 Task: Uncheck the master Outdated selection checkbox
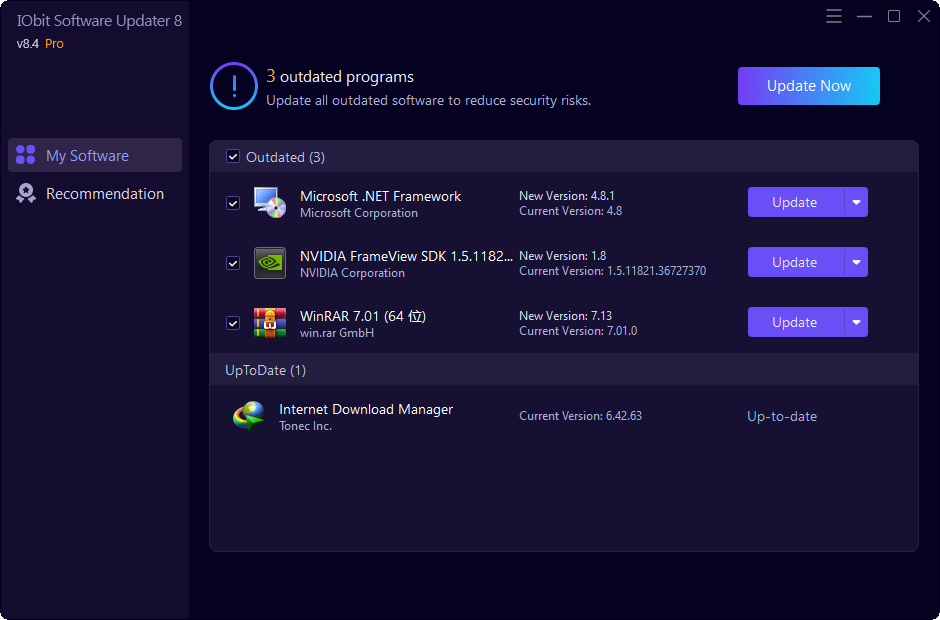click(x=233, y=157)
